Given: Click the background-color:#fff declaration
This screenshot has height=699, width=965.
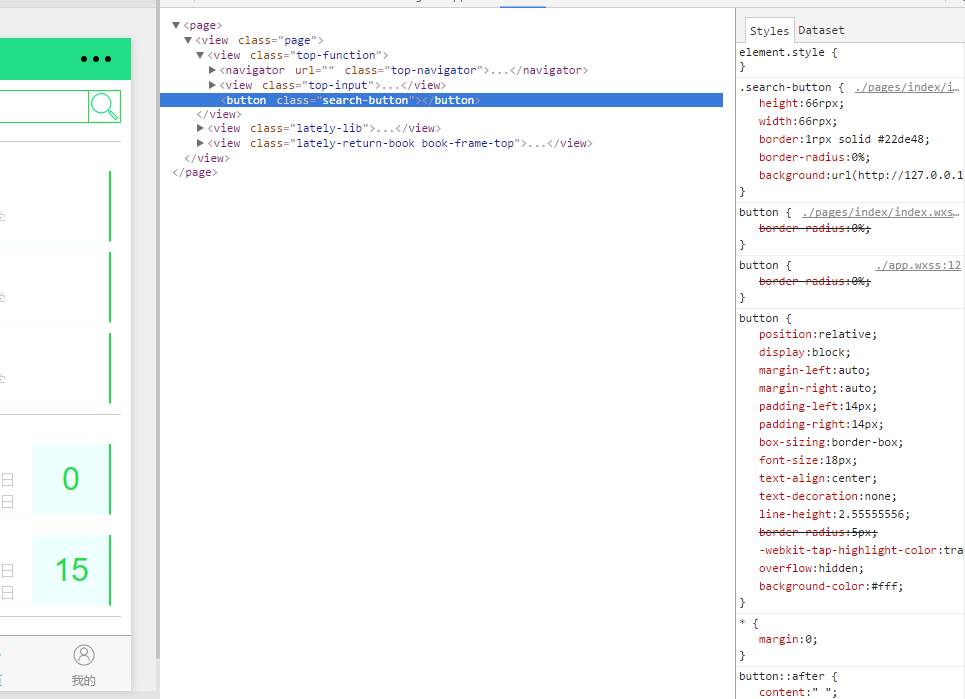Looking at the screenshot, I should point(831,586).
